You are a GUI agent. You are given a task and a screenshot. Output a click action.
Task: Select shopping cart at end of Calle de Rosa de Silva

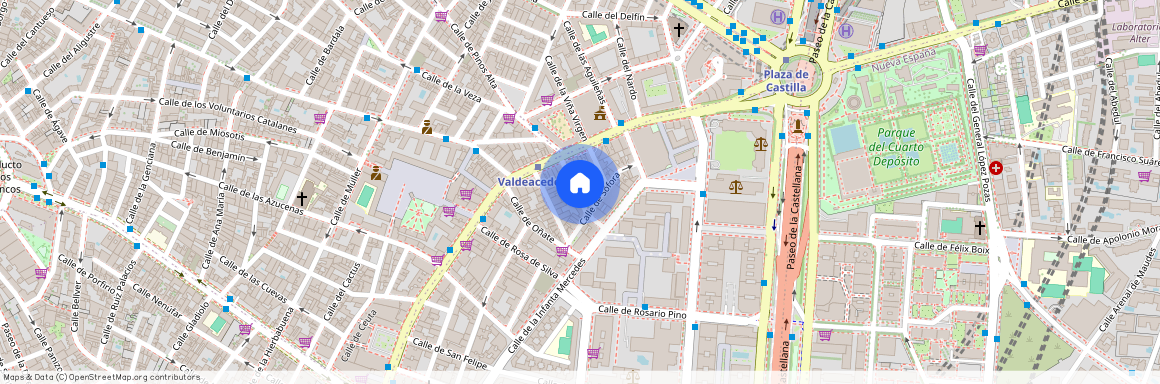(x=562, y=252)
